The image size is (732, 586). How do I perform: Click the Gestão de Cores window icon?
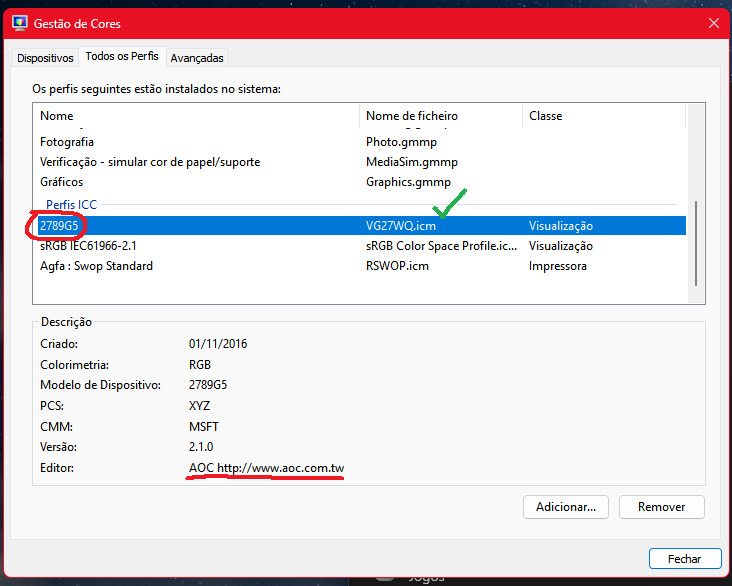[x=20, y=23]
